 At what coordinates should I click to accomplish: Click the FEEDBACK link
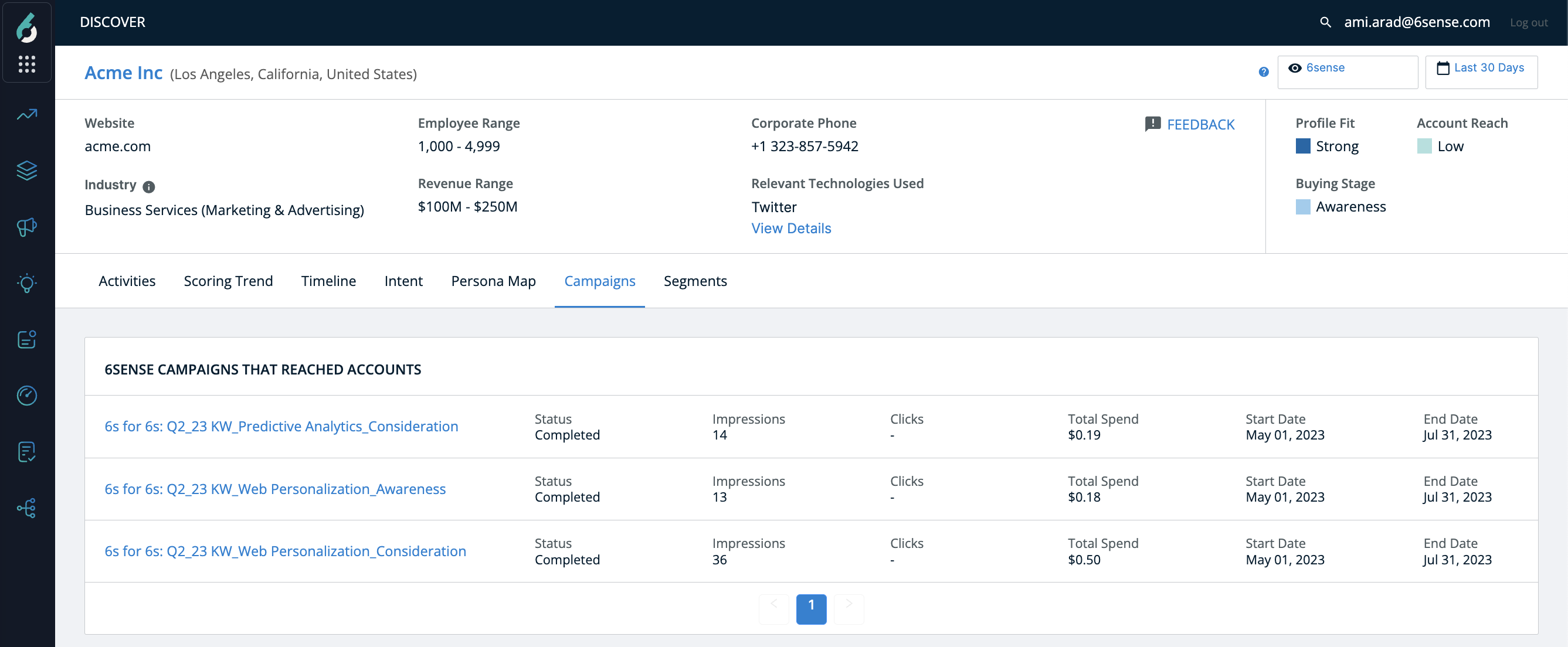(1200, 125)
